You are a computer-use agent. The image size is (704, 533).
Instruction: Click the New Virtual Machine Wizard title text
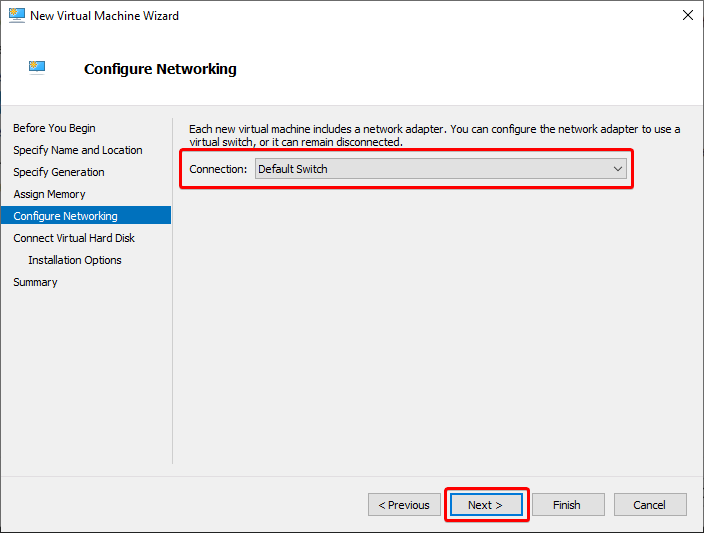coord(105,16)
